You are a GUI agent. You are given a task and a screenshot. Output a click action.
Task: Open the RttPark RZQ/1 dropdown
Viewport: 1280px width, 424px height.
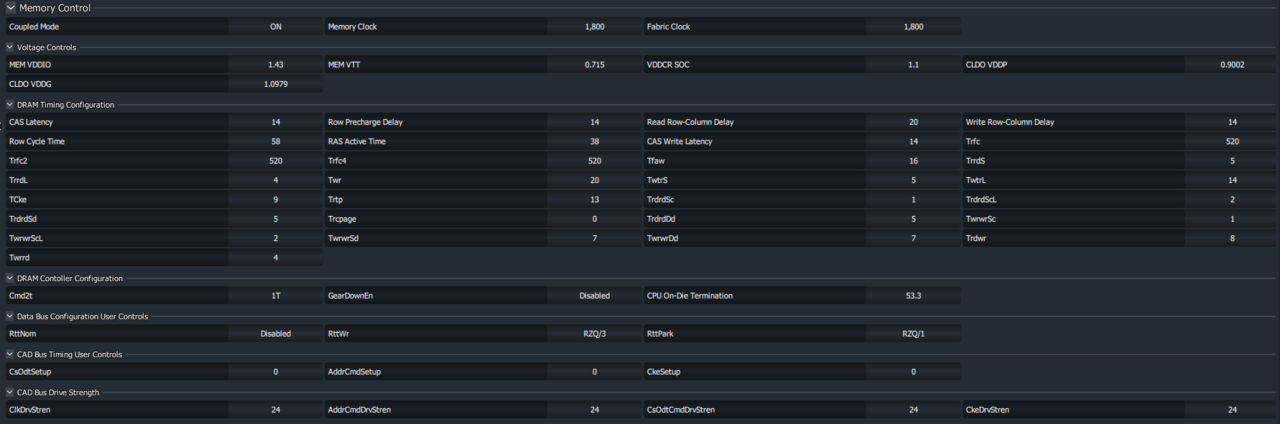point(913,334)
